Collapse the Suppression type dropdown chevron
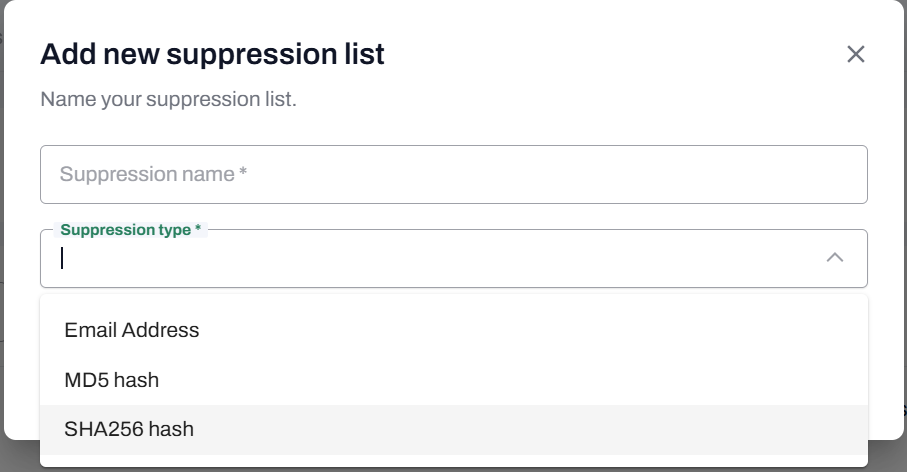 [835, 258]
